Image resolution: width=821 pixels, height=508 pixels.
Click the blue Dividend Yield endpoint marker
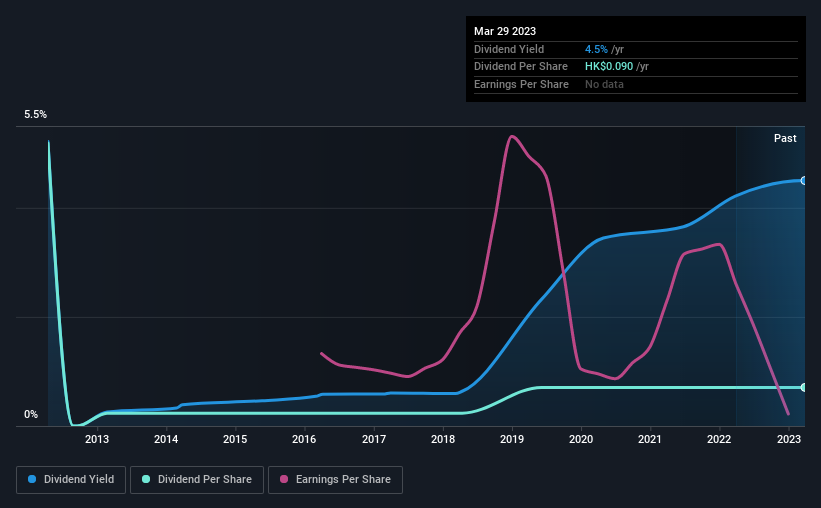804,181
